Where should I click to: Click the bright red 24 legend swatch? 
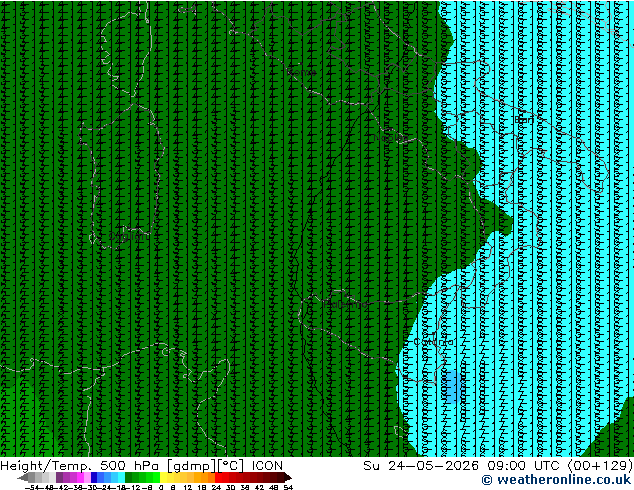tap(218, 477)
